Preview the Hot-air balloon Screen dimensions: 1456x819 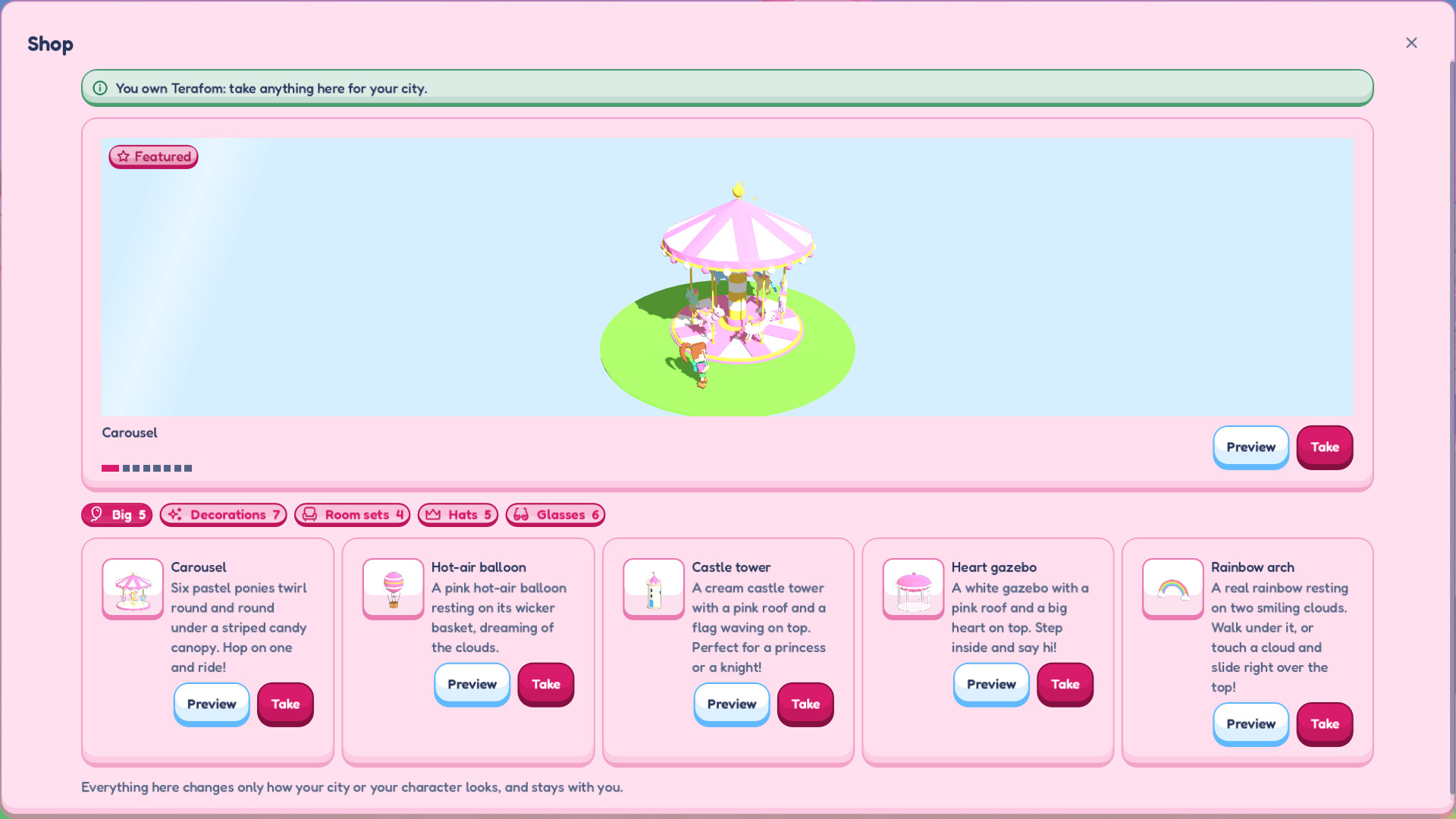(x=472, y=684)
